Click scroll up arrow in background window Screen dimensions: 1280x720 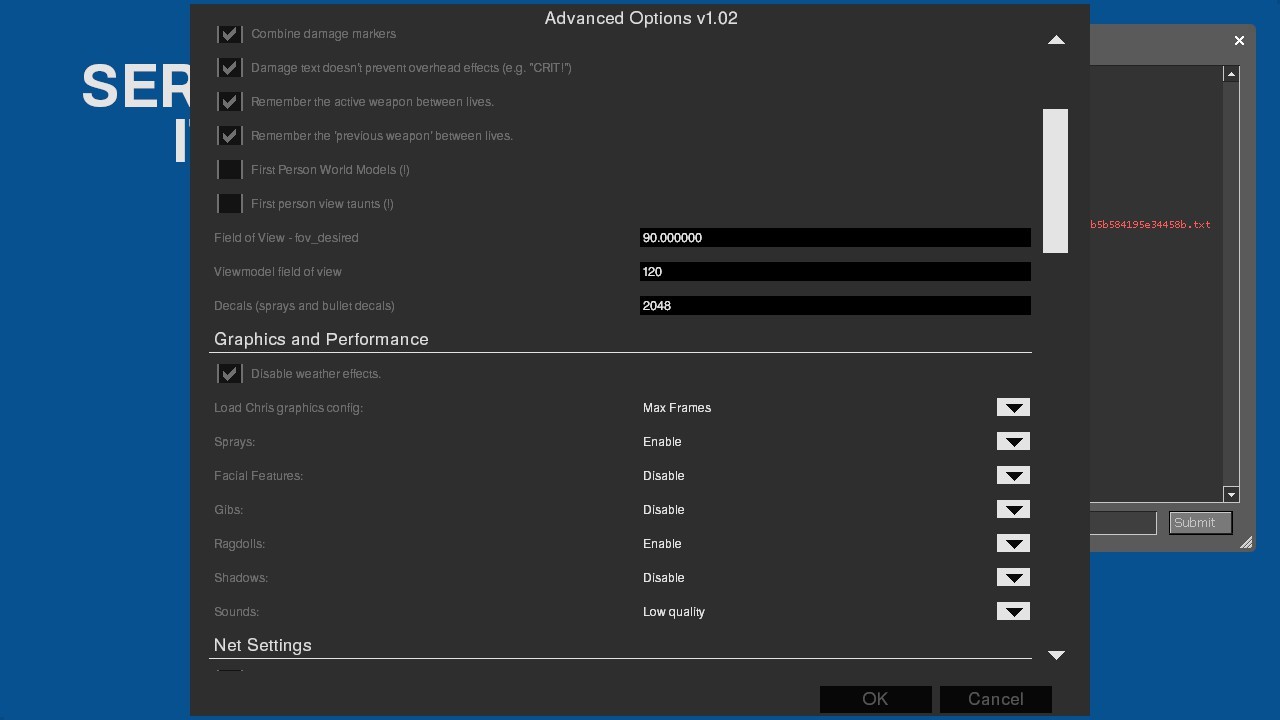(1231, 74)
